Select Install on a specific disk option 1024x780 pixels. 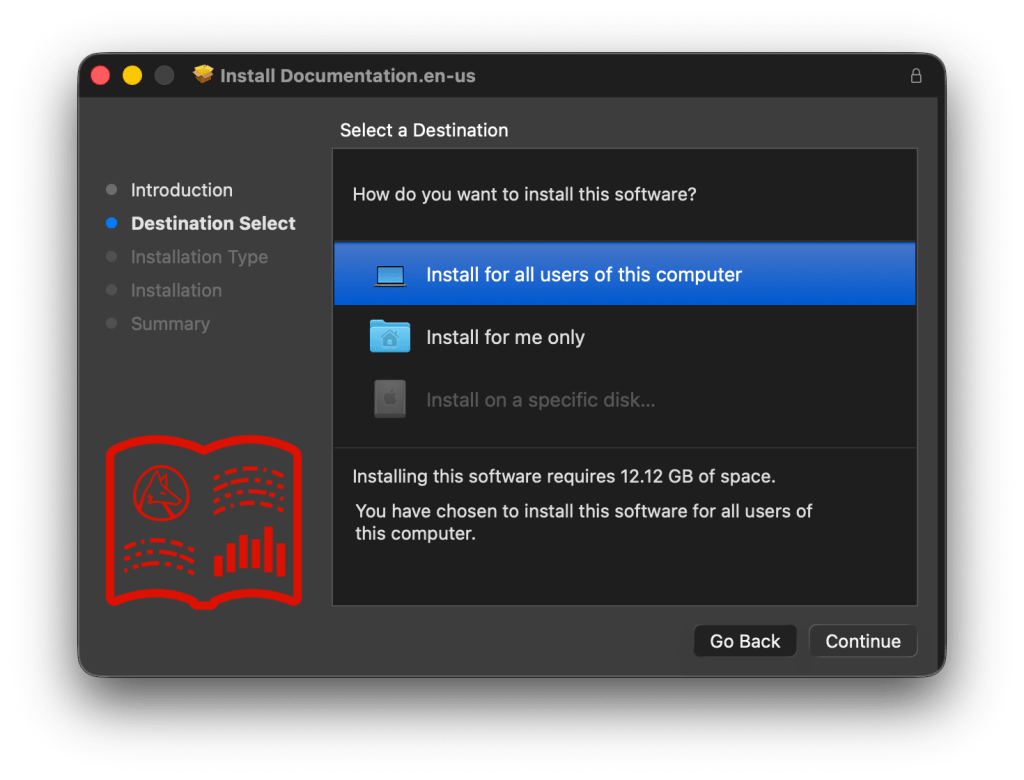[540, 401]
